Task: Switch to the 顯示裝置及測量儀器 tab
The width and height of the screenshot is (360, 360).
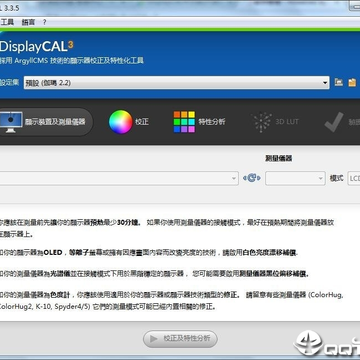Action: pos(45,122)
